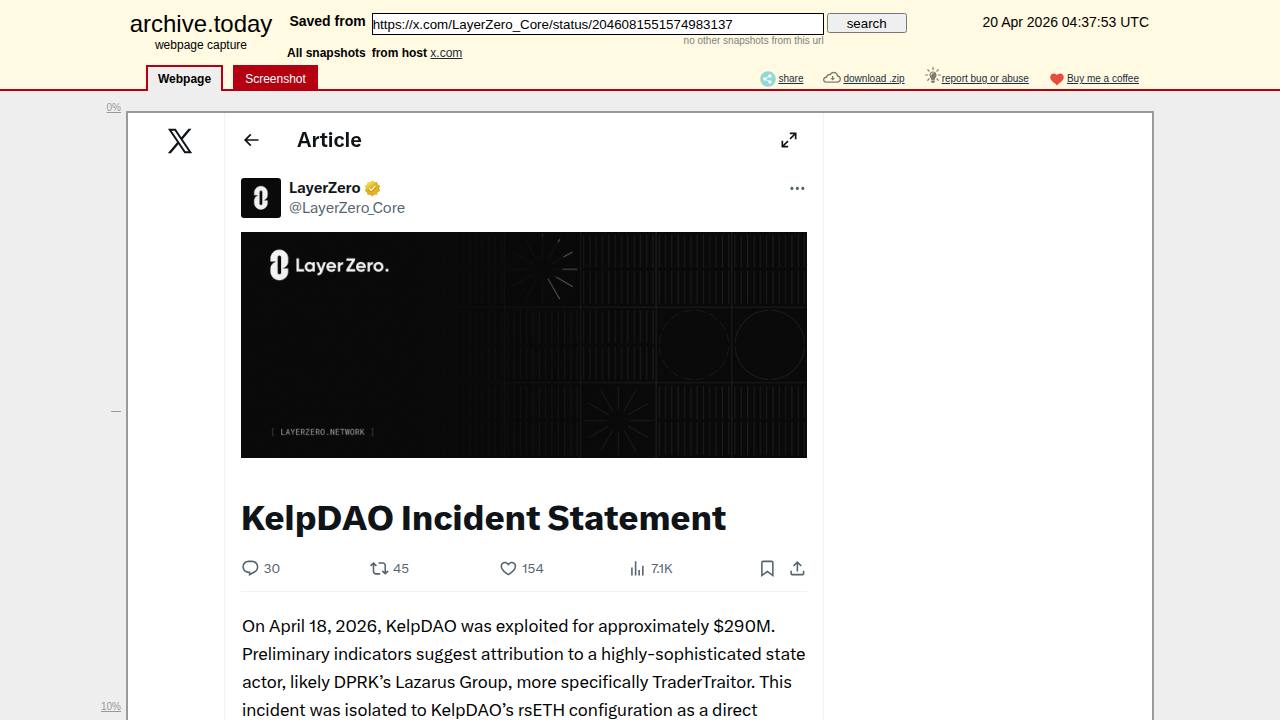Open the share link
The height and width of the screenshot is (720, 1280).
[x=791, y=79]
